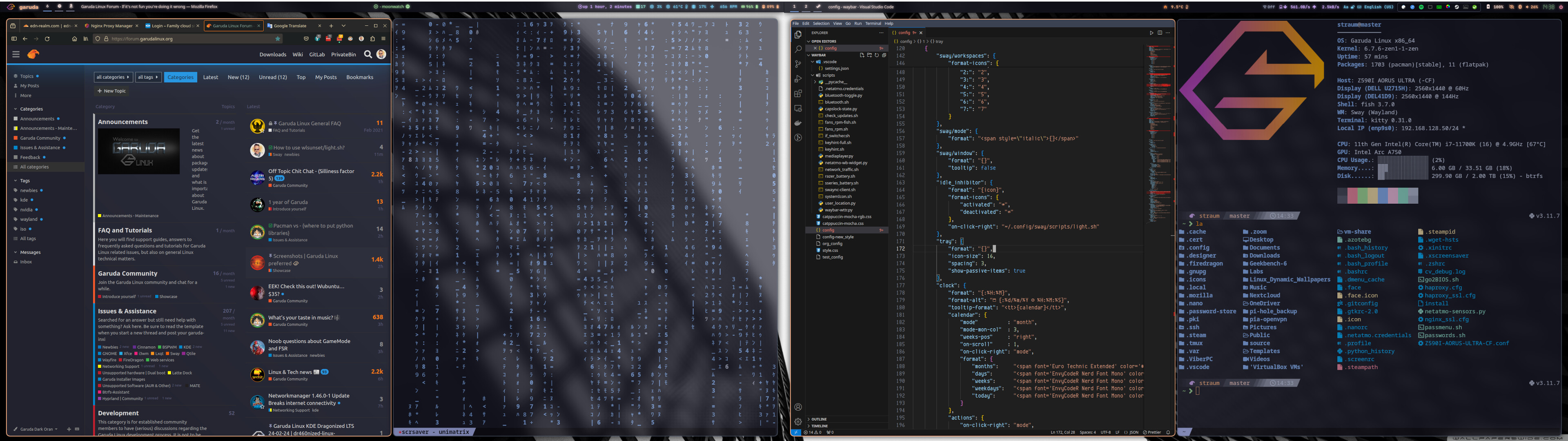Open the Source Control view in VS Code
Image resolution: width=1568 pixels, height=441 pixels.
798,63
